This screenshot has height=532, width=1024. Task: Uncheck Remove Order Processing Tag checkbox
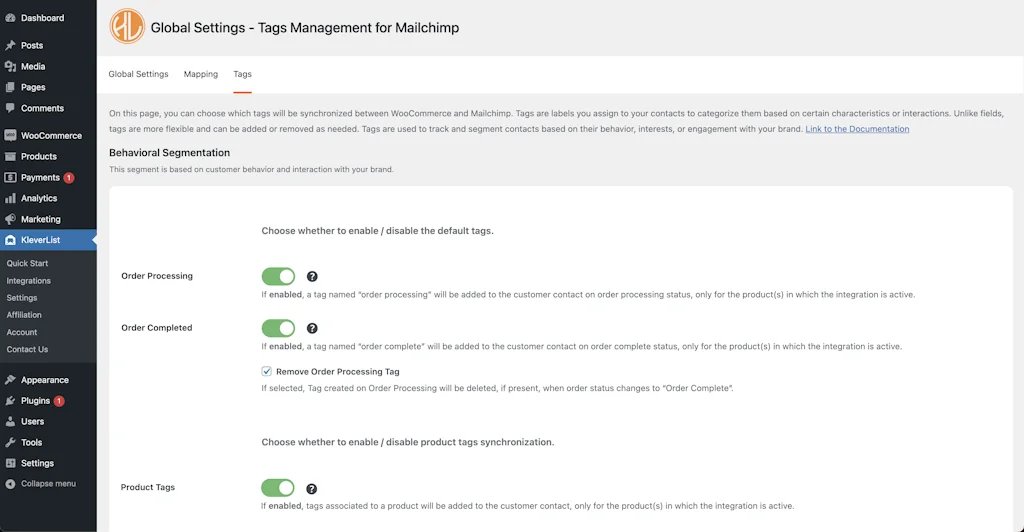coord(267,371)
